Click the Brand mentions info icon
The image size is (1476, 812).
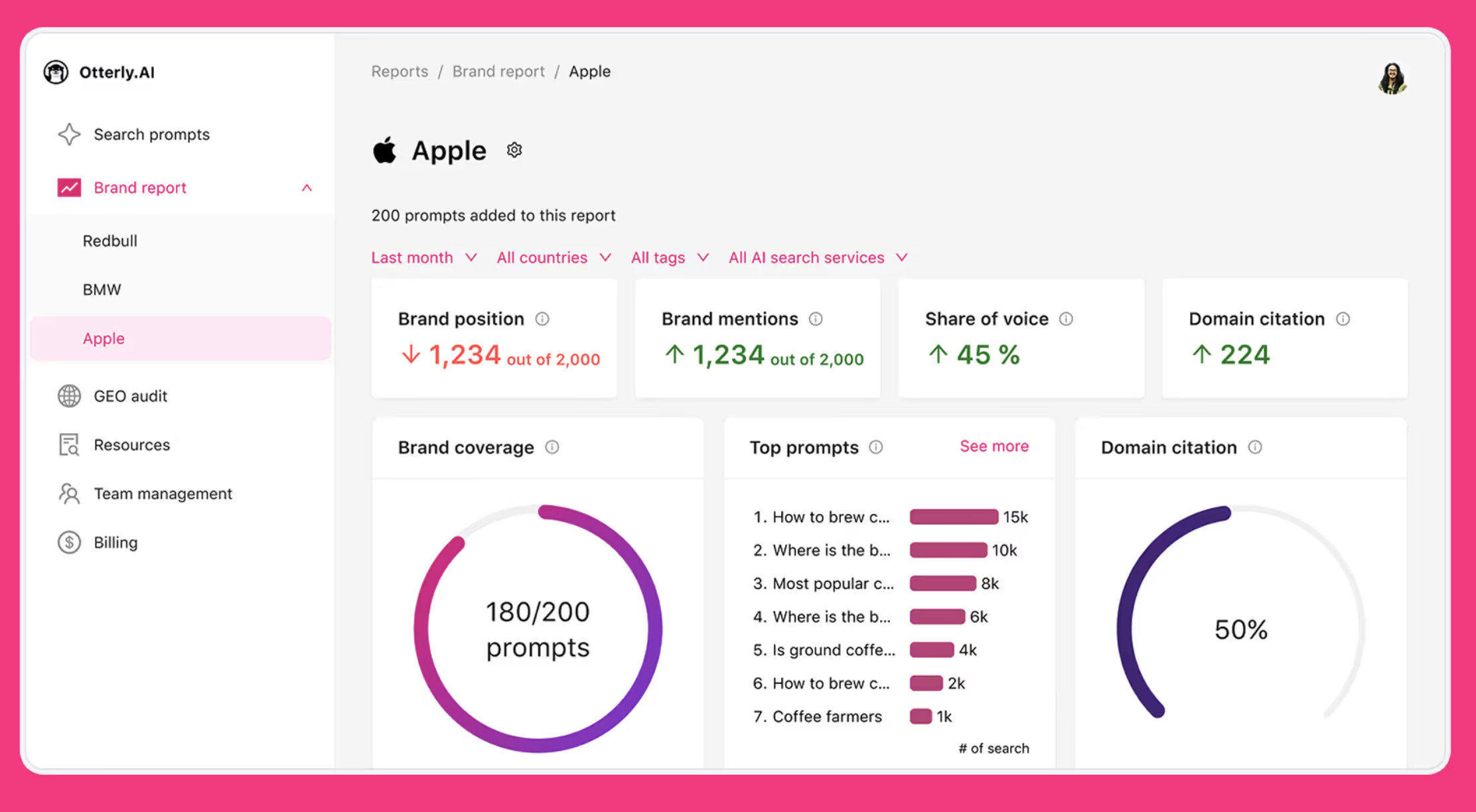(x=816, y=319)
